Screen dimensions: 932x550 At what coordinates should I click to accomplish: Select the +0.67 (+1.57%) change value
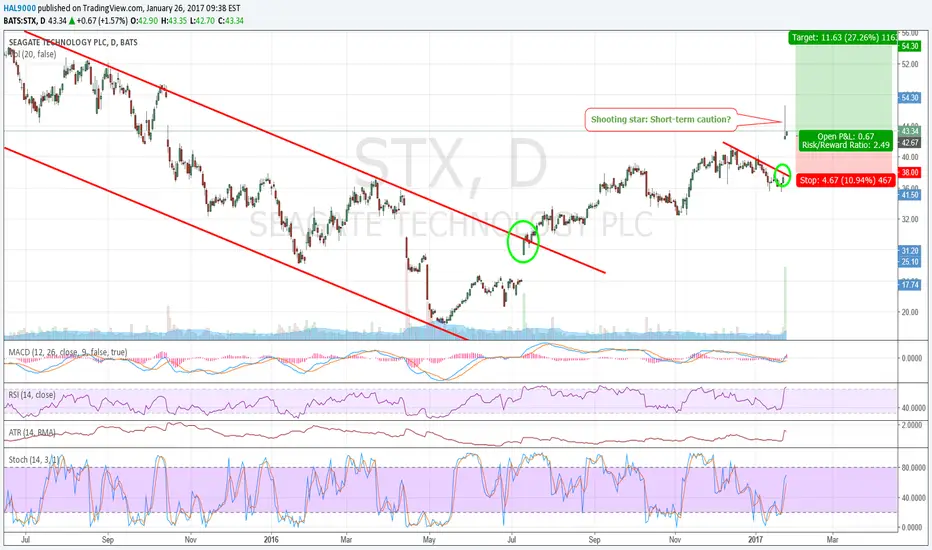(x=102, y=20)
